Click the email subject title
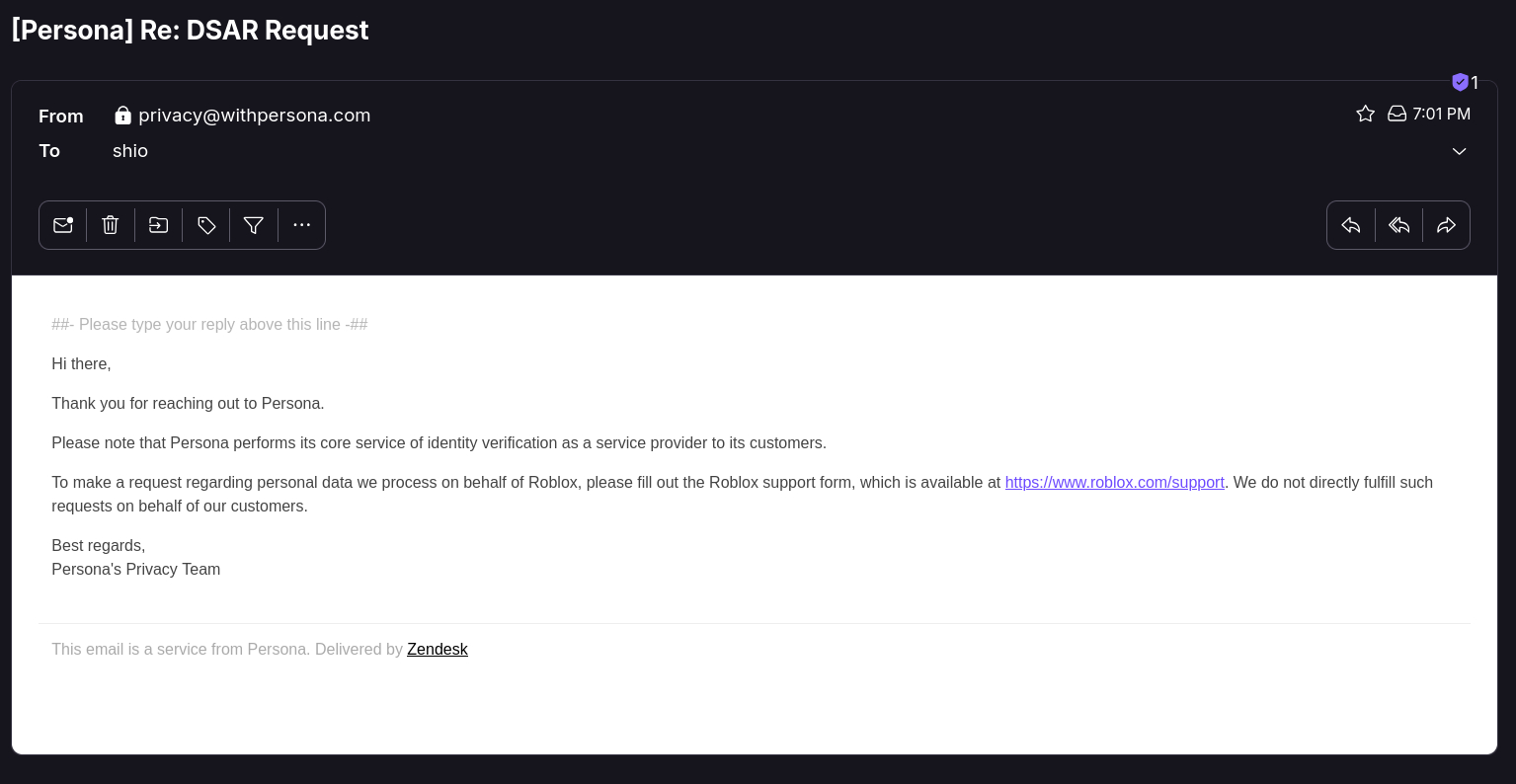Image resolution: width=1516 pixels, height=784 pixels. 190,31
